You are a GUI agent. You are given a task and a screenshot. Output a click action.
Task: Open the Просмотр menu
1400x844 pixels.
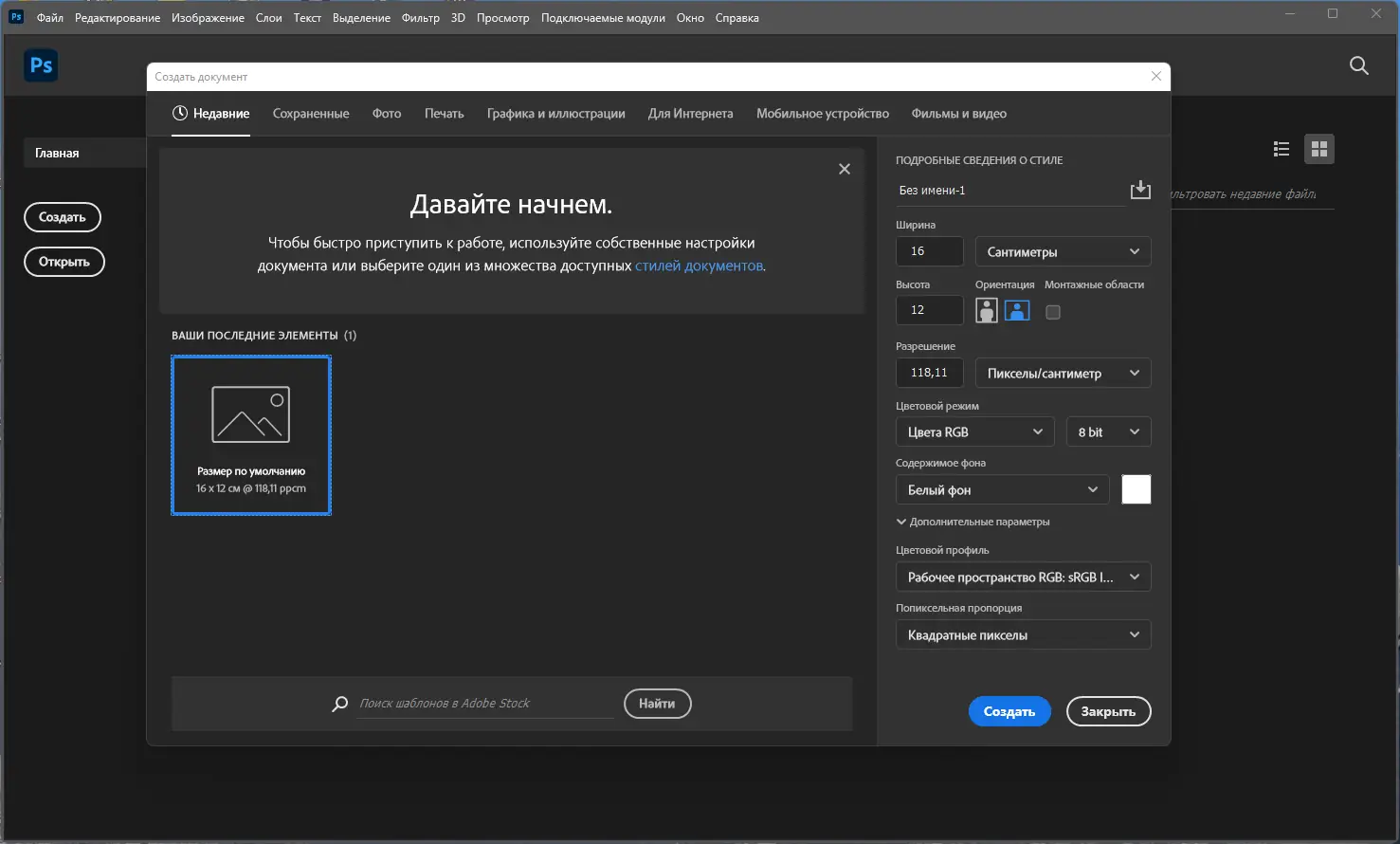click(x=502, y=17)
